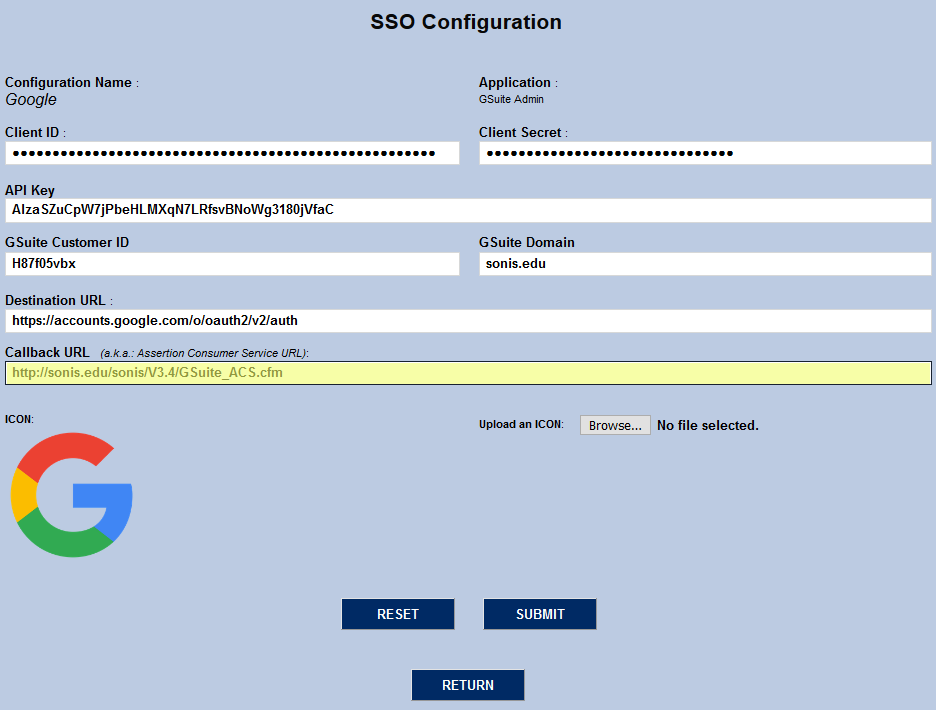Screen dimensions: 936x710
Task: Click the RESET button
Action: [x=397, y=613]
